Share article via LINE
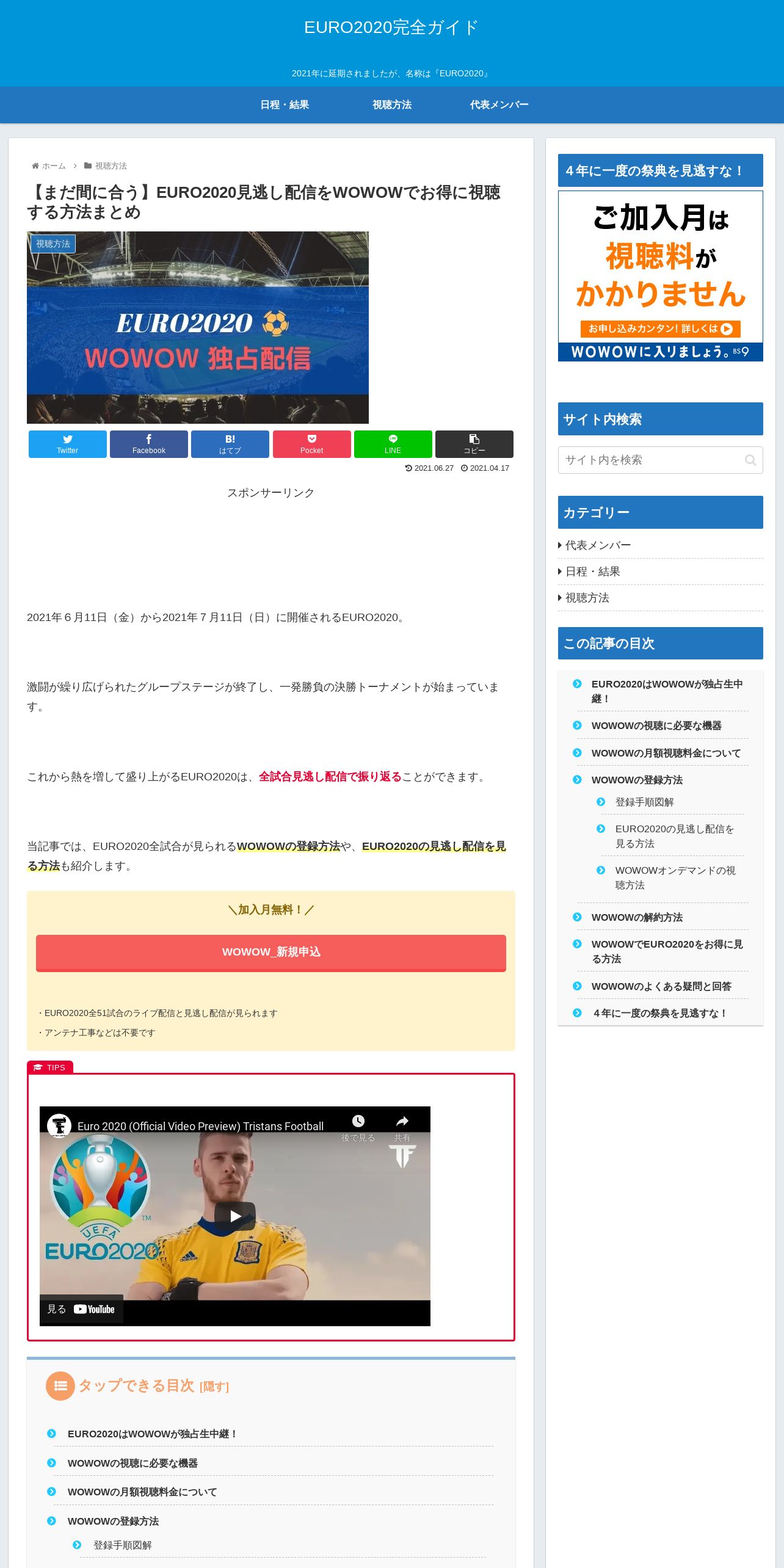Viewport: 784px width, 1568px height. point(393,444)
